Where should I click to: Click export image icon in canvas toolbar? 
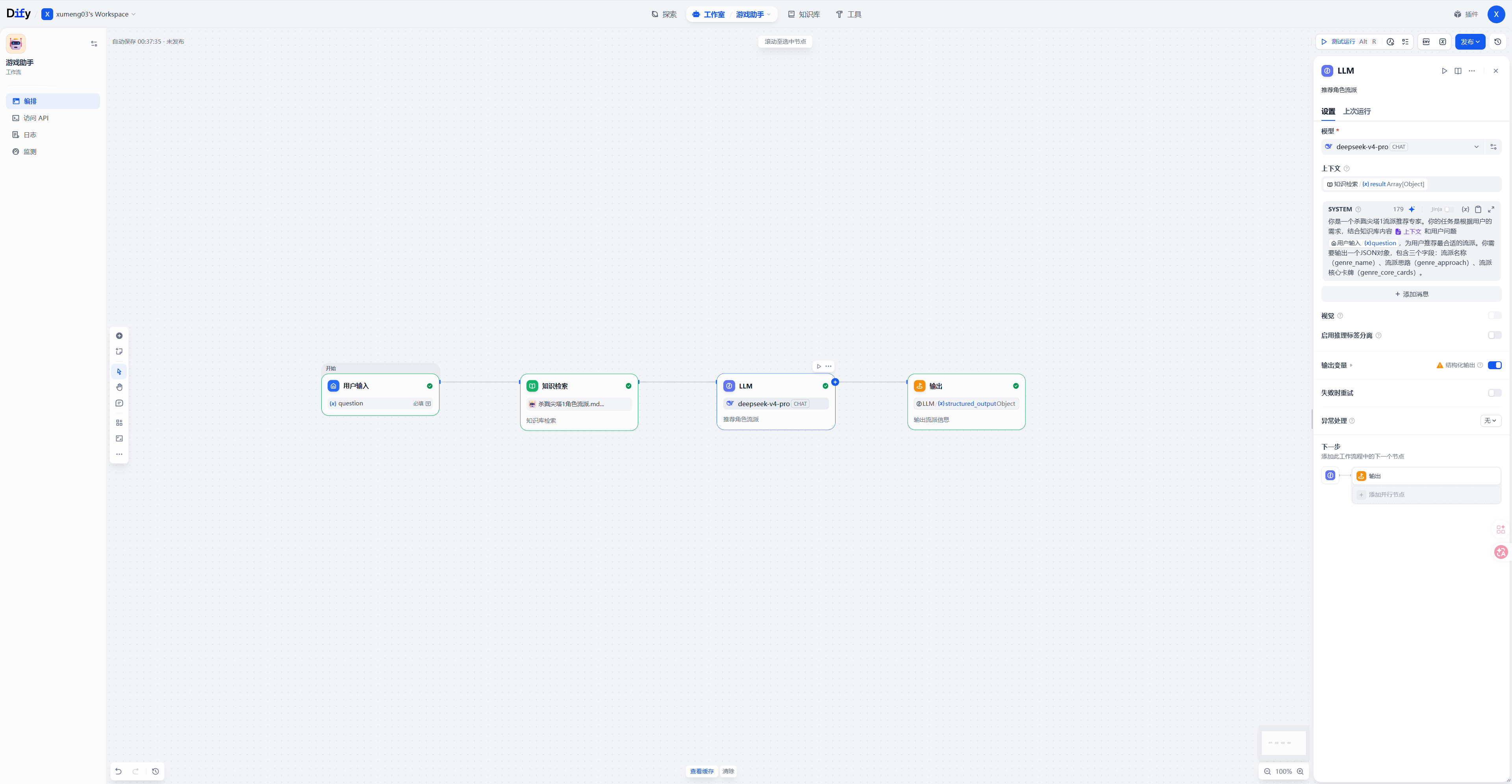click(x=119, y=438)
